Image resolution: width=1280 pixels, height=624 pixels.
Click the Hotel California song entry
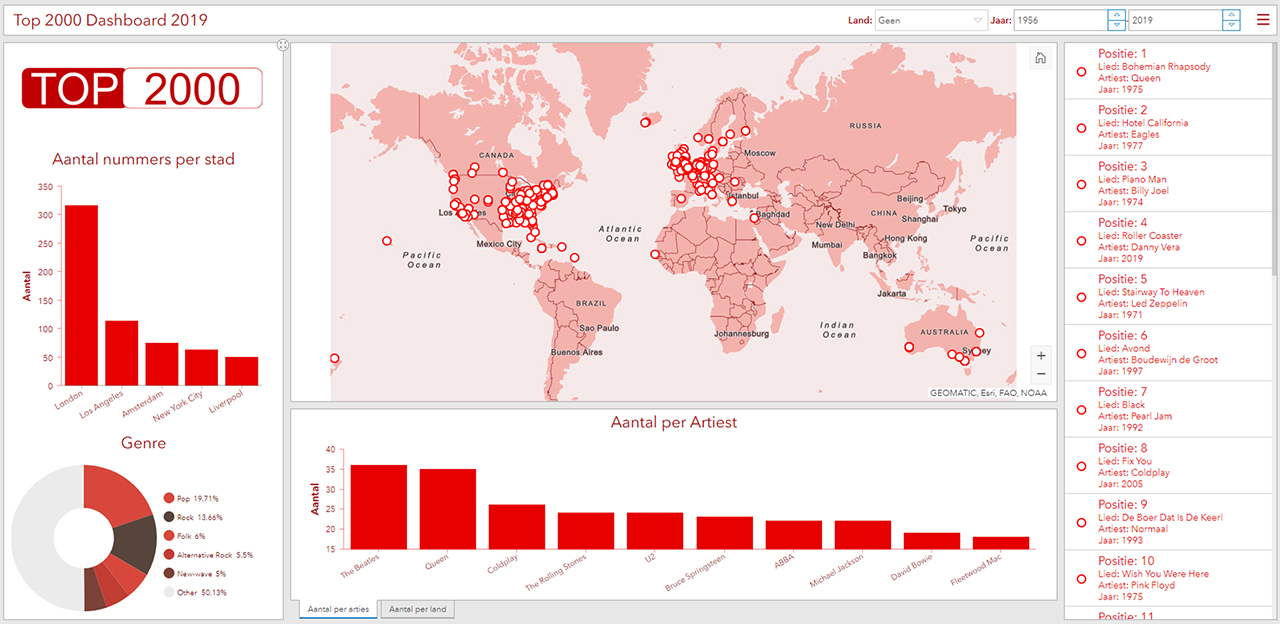pos(1167,128)
